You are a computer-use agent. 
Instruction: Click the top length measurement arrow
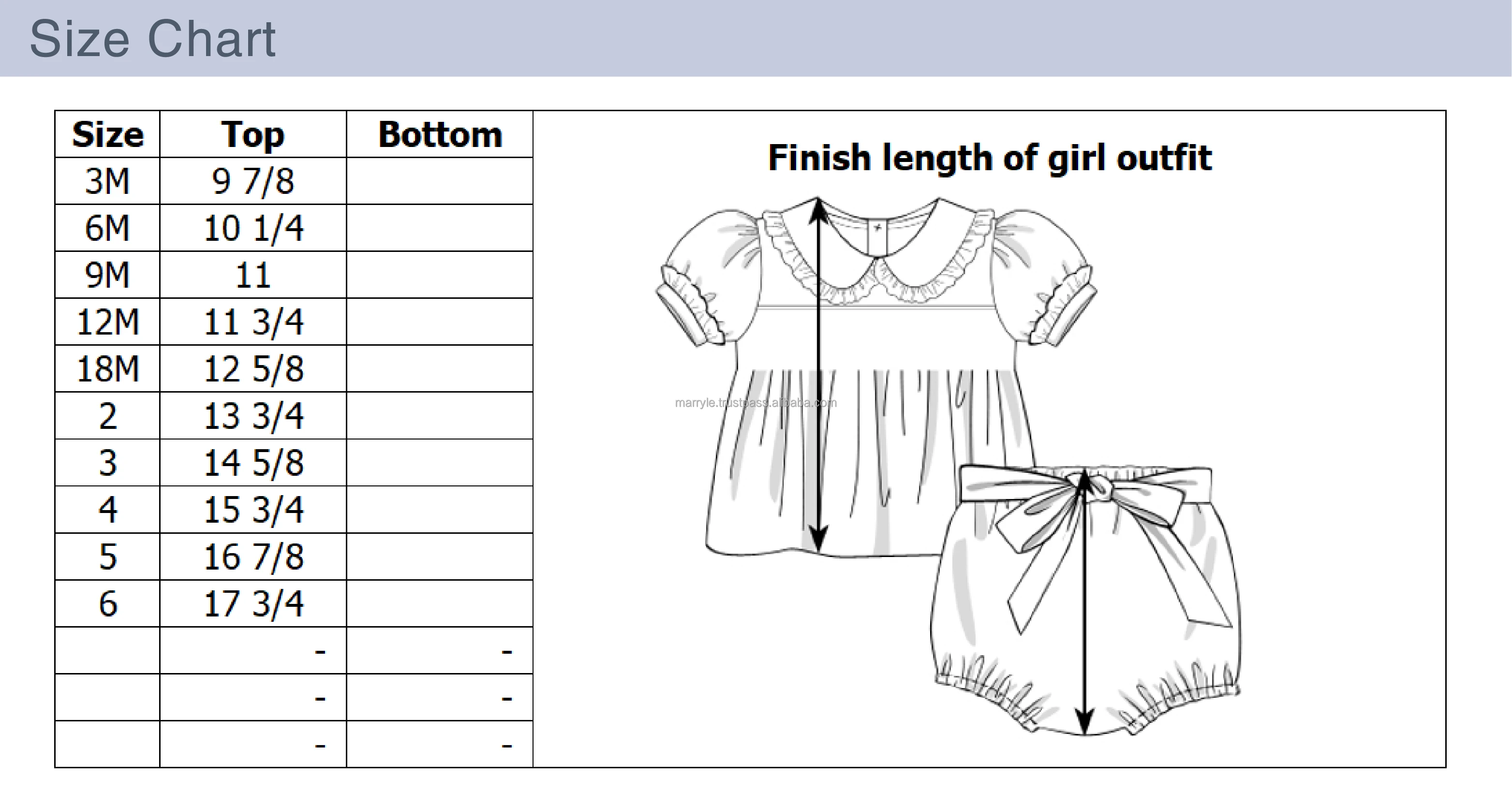818,375
